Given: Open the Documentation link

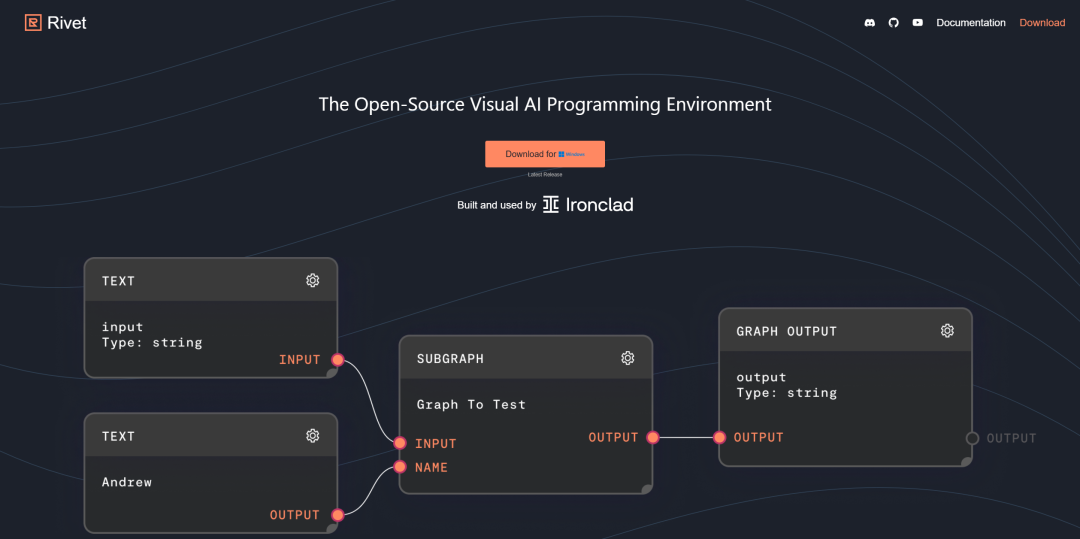Looking at the screenshot, I should tap(970, 23).
